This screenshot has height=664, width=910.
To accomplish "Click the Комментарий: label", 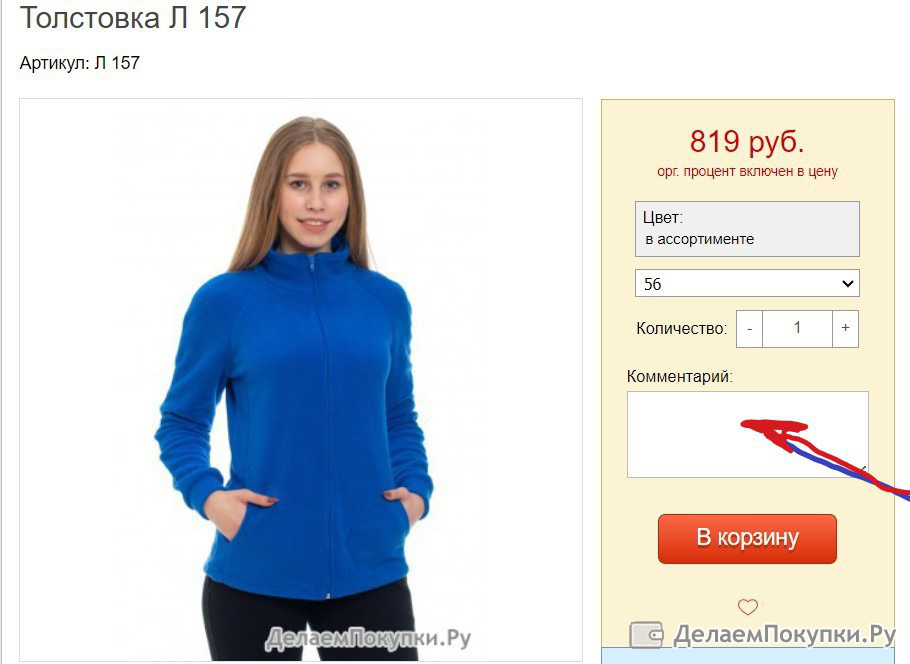I will (680, 376).
